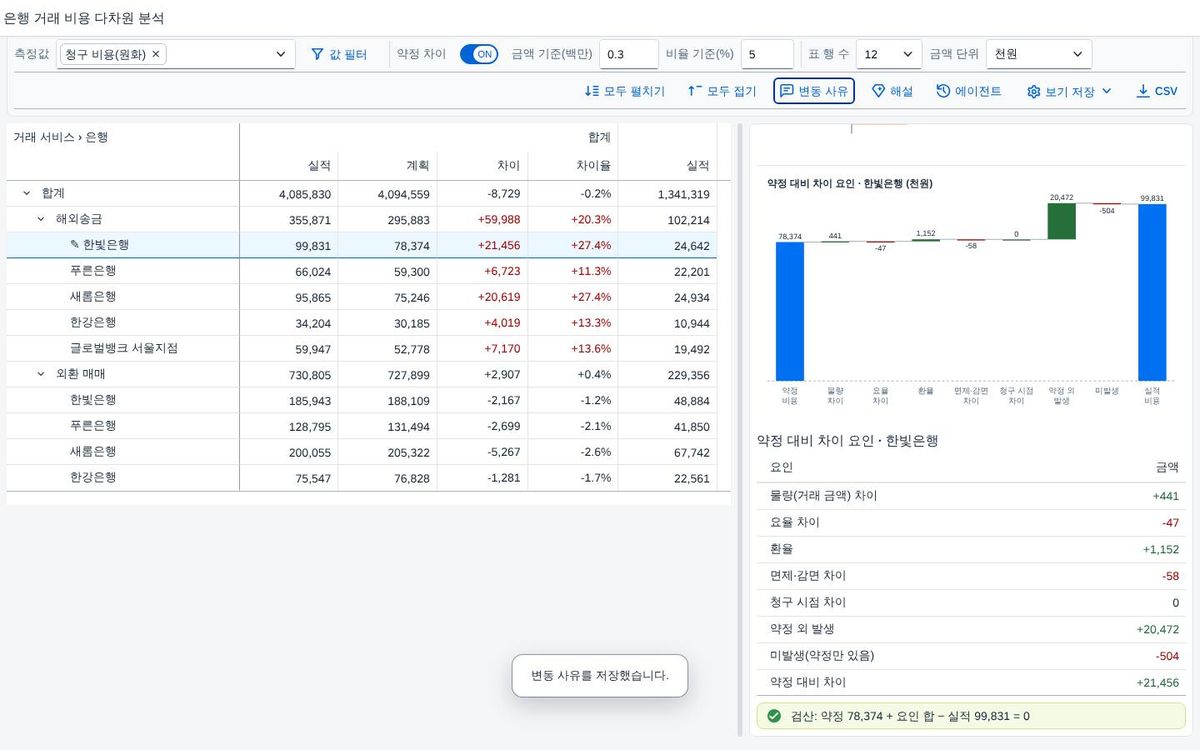The height and width of the screenshot is (750, 1200).
Task: Click the pencil icon beside 한빛은행
Action: pos(74,245)
